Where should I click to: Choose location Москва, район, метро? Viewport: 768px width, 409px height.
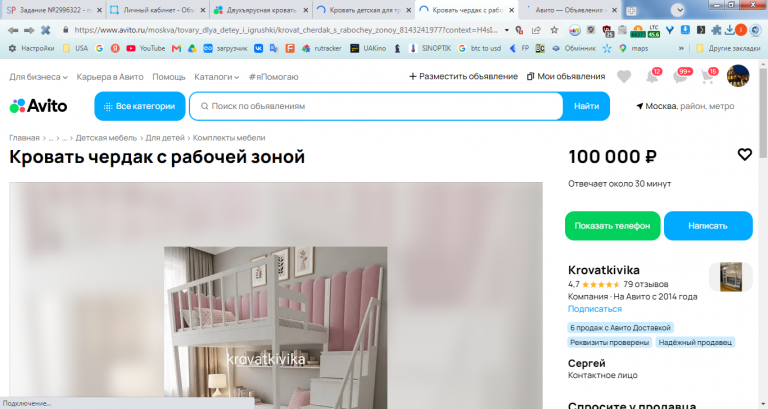685,106
